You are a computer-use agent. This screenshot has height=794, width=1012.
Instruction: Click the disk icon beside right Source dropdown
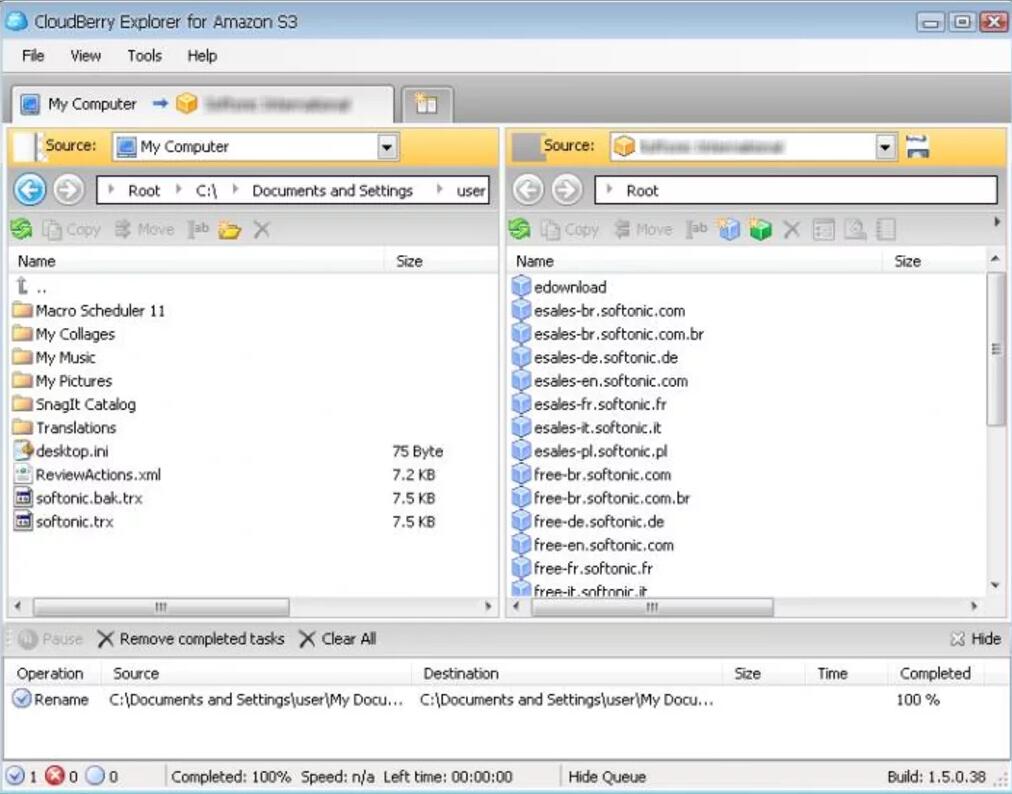tap(917, 147)
